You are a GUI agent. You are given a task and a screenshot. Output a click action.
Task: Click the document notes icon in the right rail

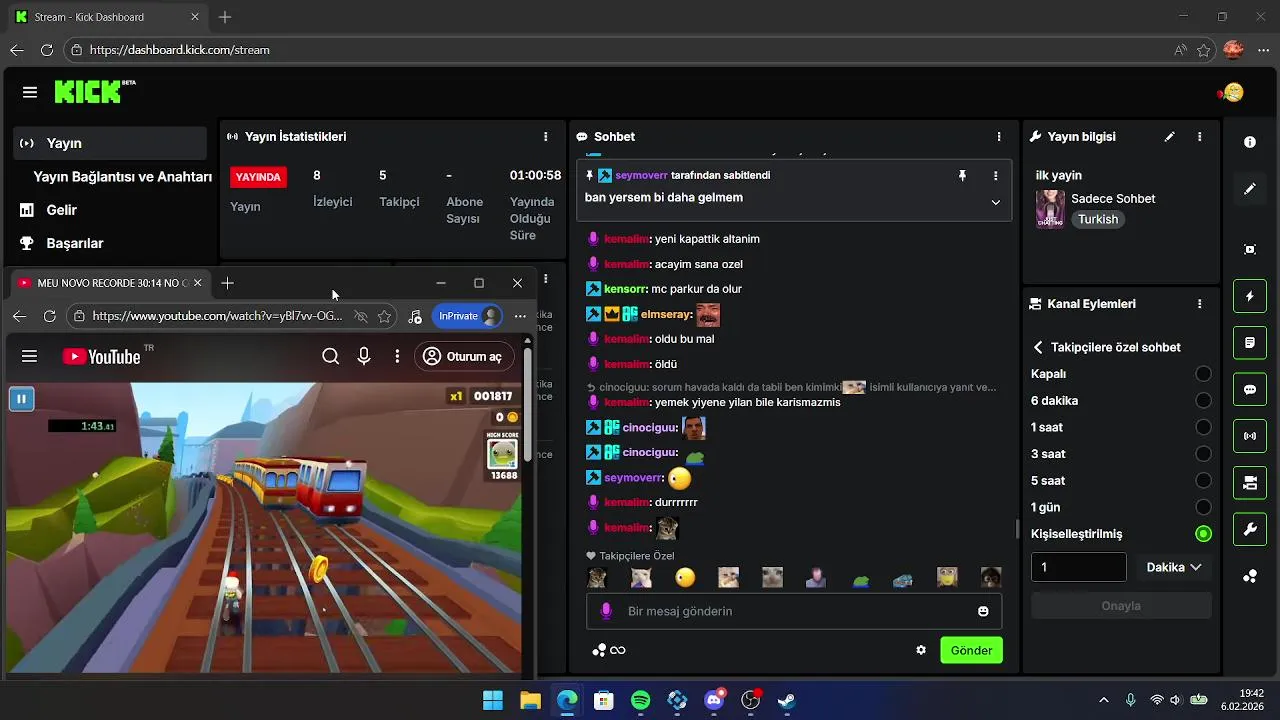point(1250,343)
